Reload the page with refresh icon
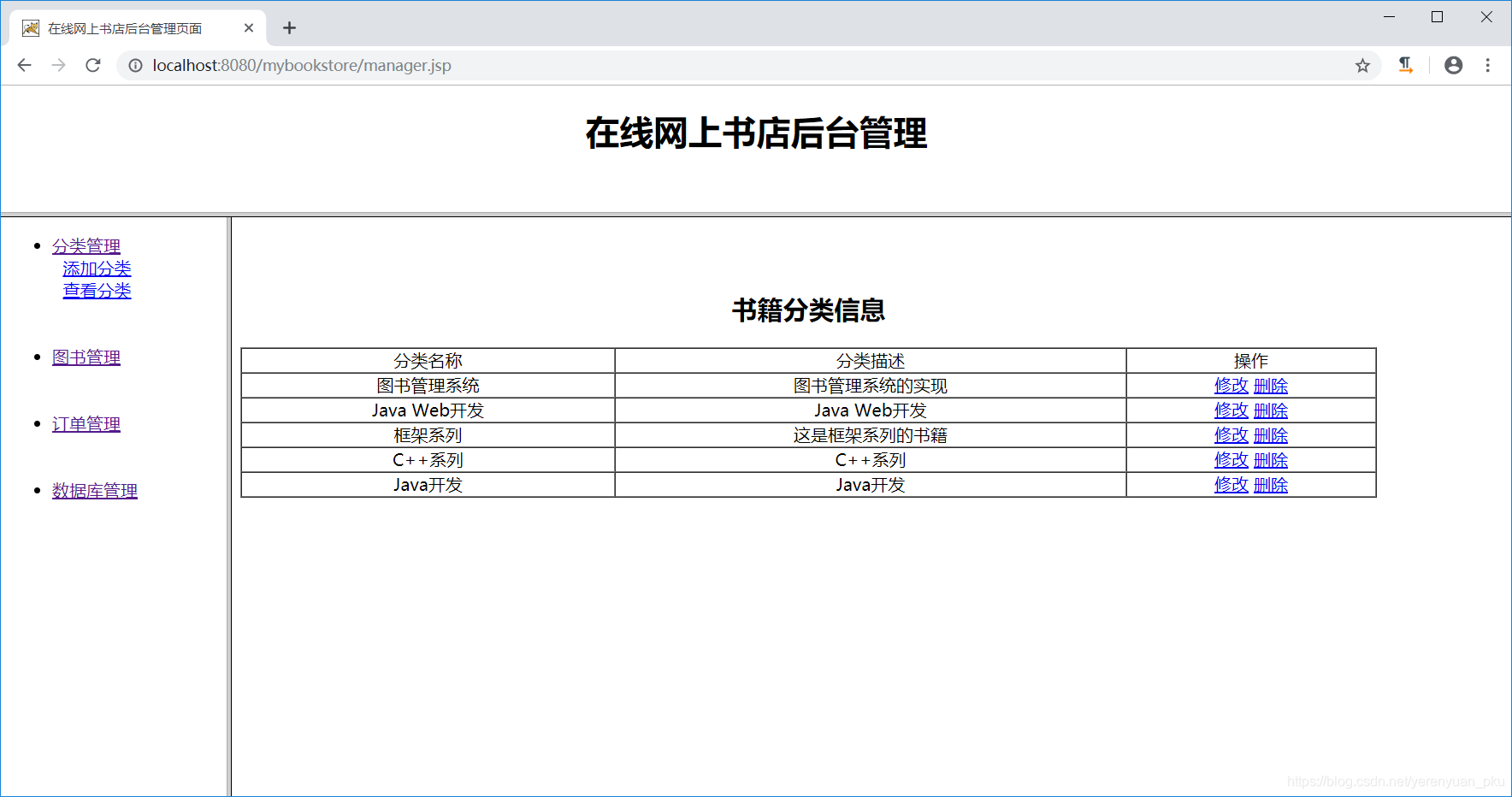 click(93, 65)
